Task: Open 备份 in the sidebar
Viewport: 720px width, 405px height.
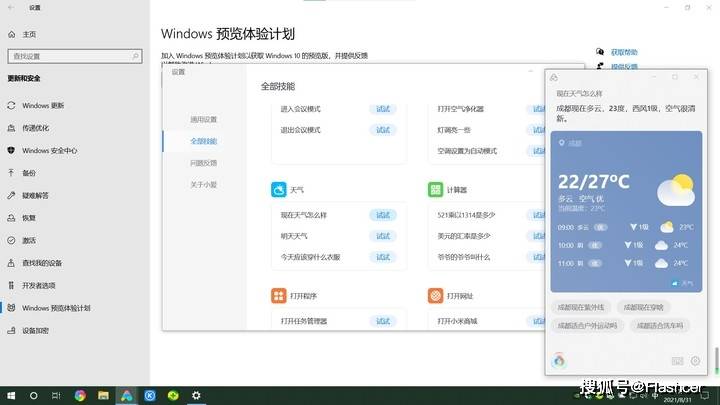Action: pos(22,173)
